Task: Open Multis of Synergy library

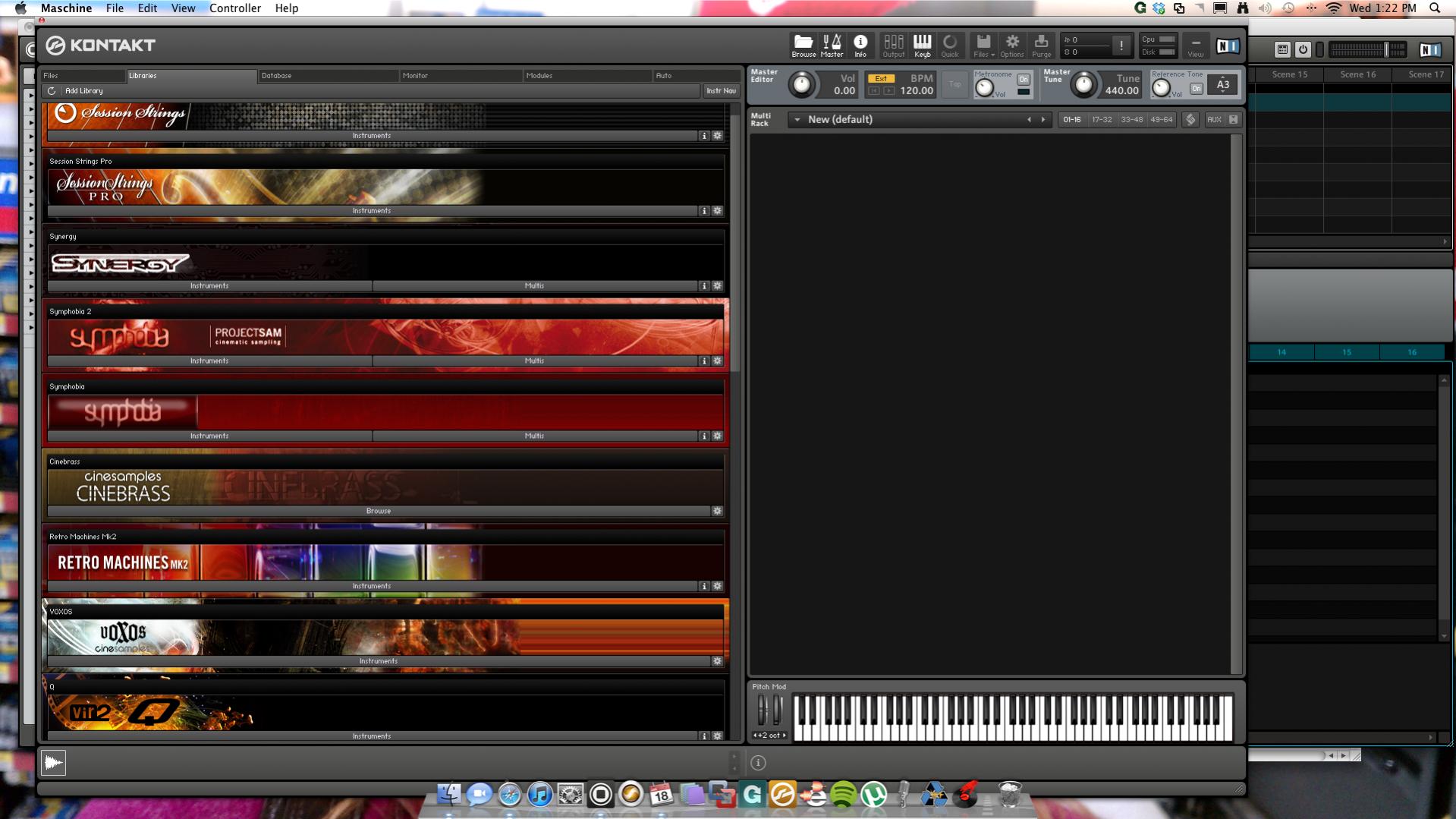Action: click(x=534, y=286)
